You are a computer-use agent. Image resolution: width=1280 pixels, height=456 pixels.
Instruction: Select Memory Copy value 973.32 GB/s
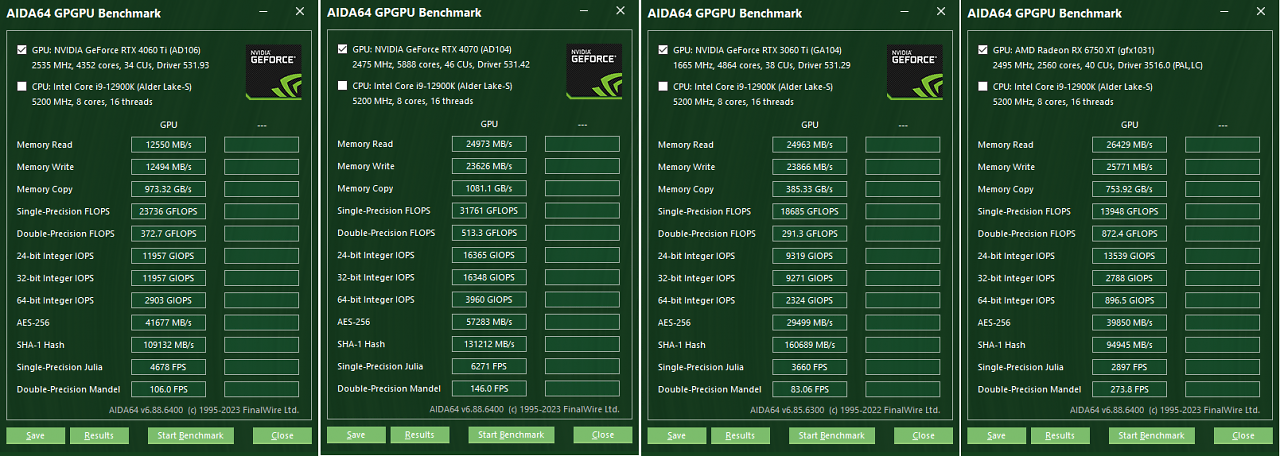tap(168, 189)
